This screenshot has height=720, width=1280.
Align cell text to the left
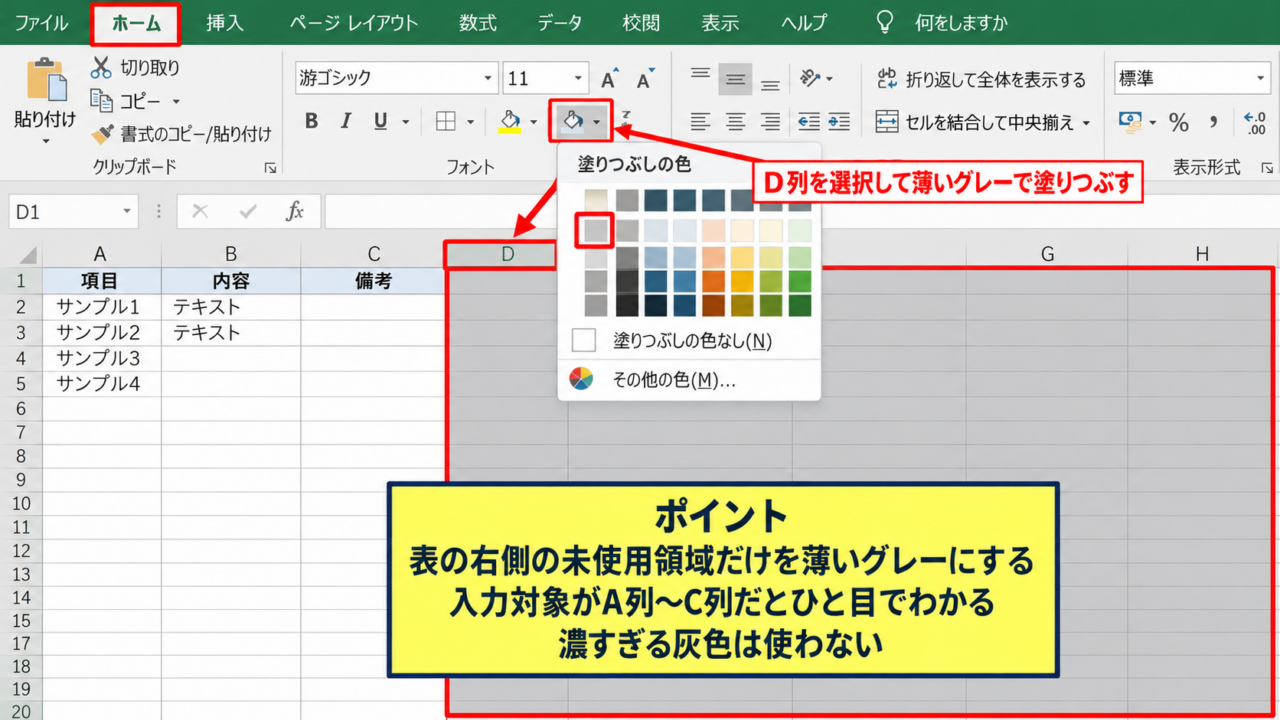point(700,122)
